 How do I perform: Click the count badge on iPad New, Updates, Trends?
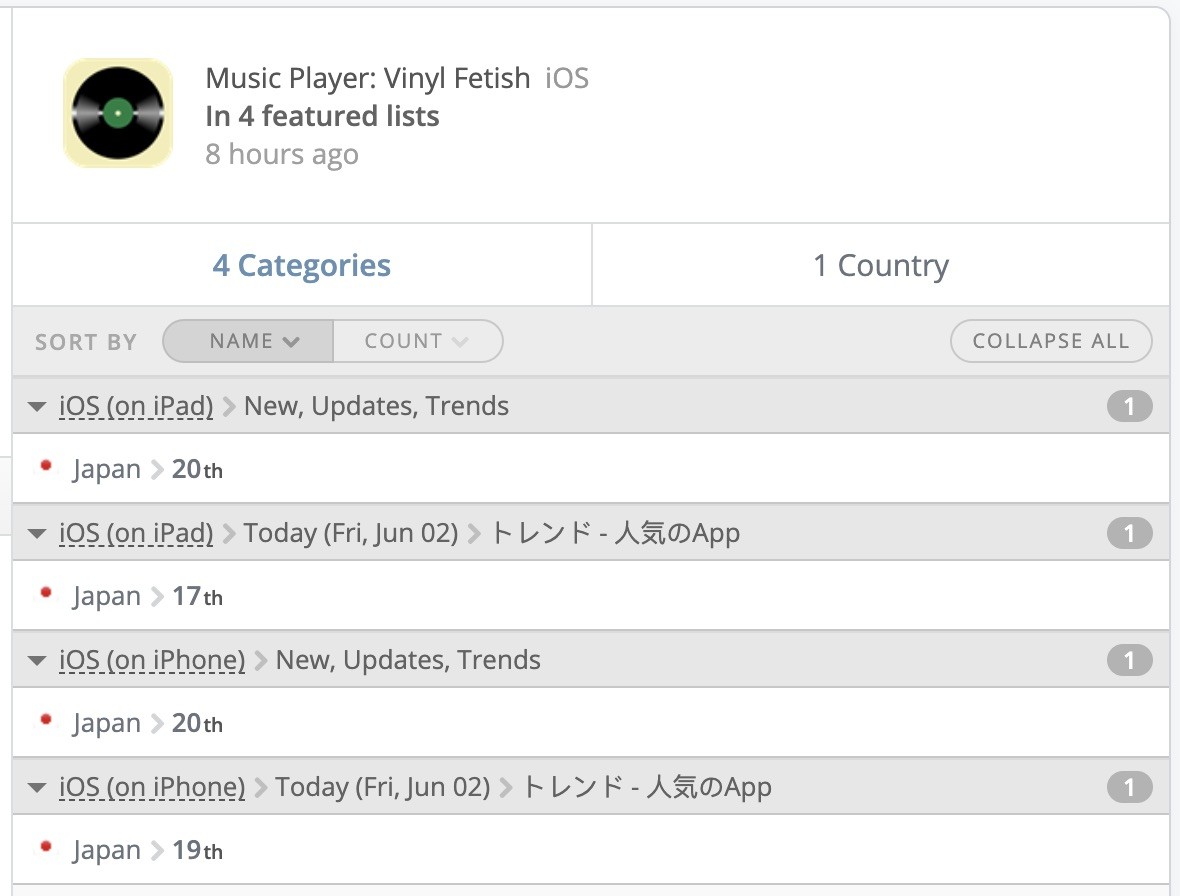tap(1129, 407)
